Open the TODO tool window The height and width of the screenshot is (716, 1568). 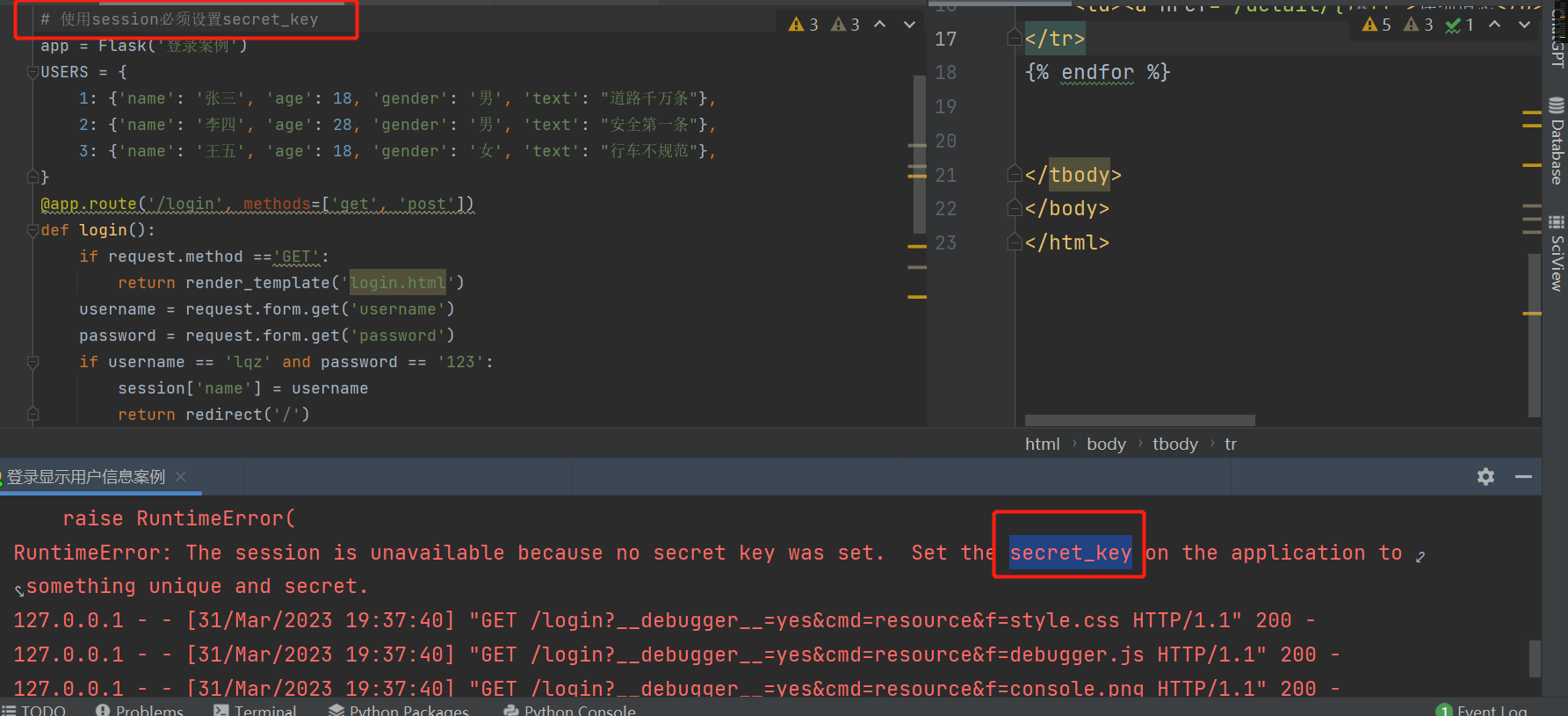click(34, 709)
